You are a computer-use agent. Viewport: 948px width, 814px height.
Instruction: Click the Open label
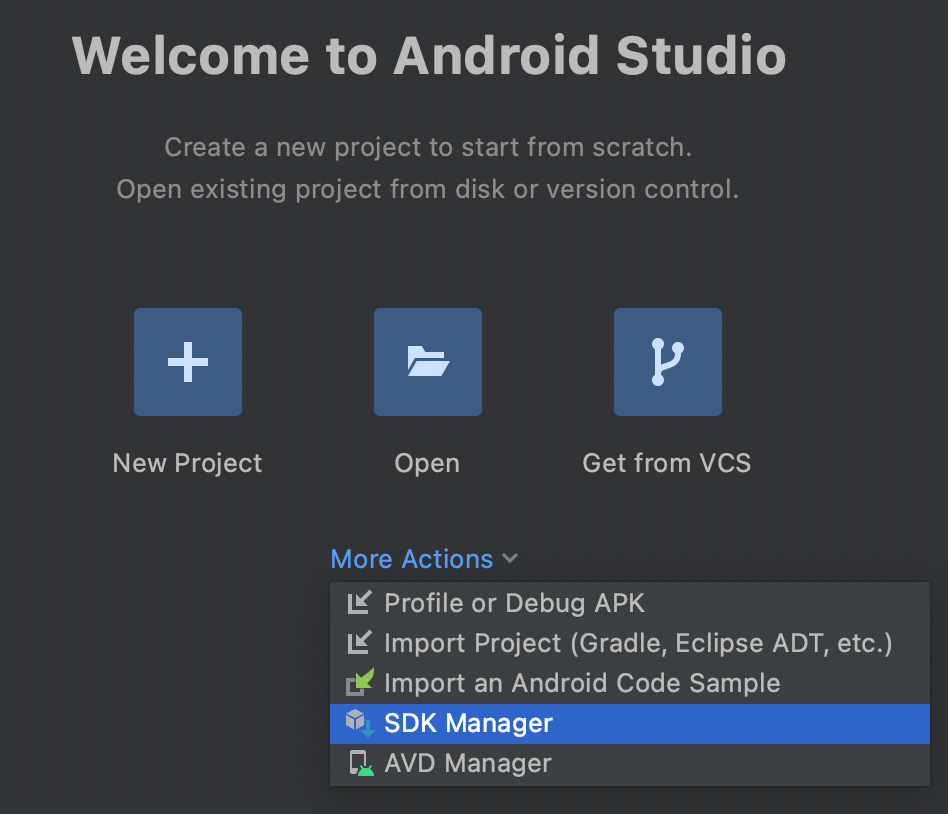tap(427, 464)
